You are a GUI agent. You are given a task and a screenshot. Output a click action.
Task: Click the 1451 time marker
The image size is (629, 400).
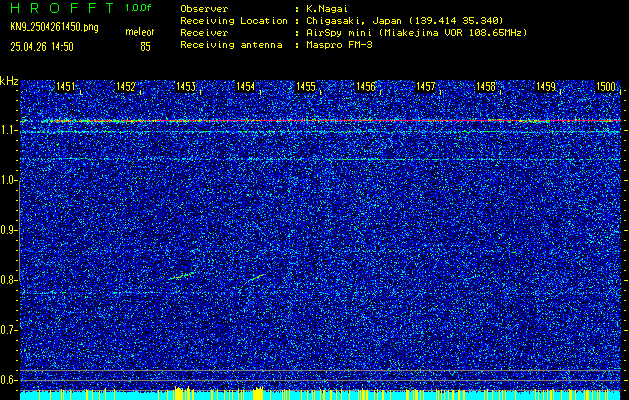pos(65,86)
